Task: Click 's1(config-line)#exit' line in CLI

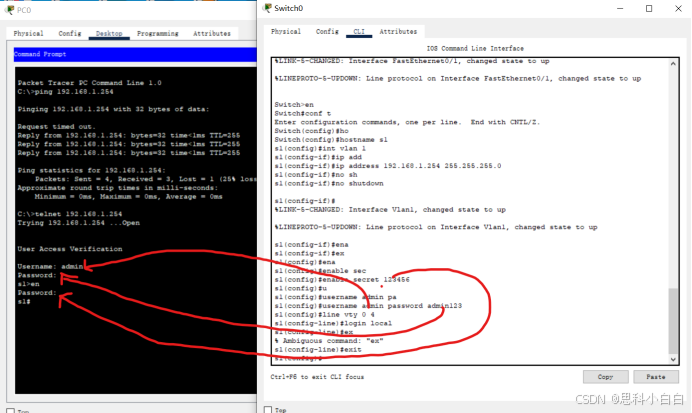Action: pos(318,349)
